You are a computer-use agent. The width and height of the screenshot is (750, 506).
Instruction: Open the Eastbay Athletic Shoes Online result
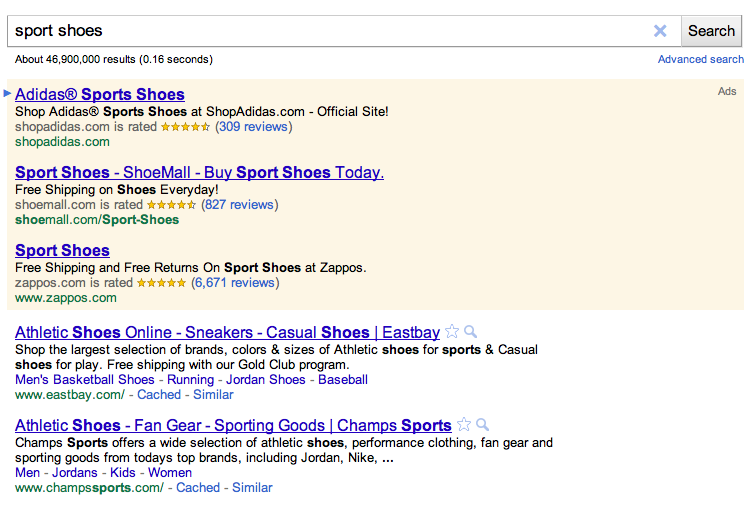pyautogui.click(x=227, y=332)
